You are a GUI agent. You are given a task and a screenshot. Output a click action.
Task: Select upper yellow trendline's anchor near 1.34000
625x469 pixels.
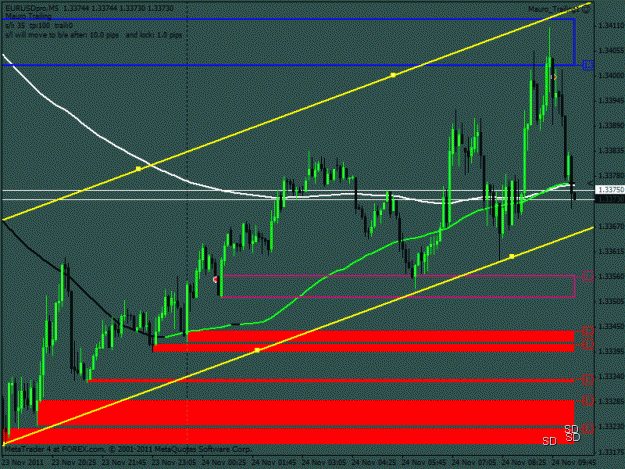393,75
